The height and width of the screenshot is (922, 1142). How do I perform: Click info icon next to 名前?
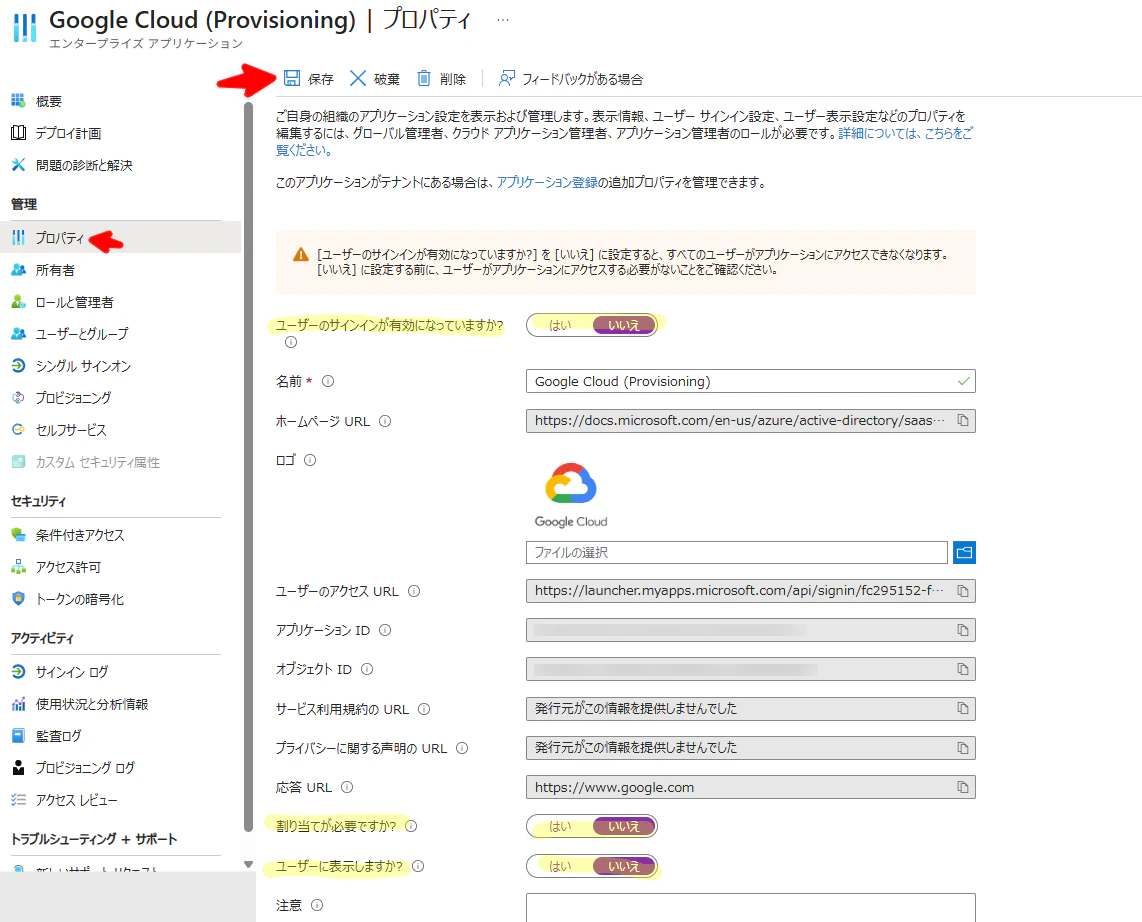[x=328, y=381]
